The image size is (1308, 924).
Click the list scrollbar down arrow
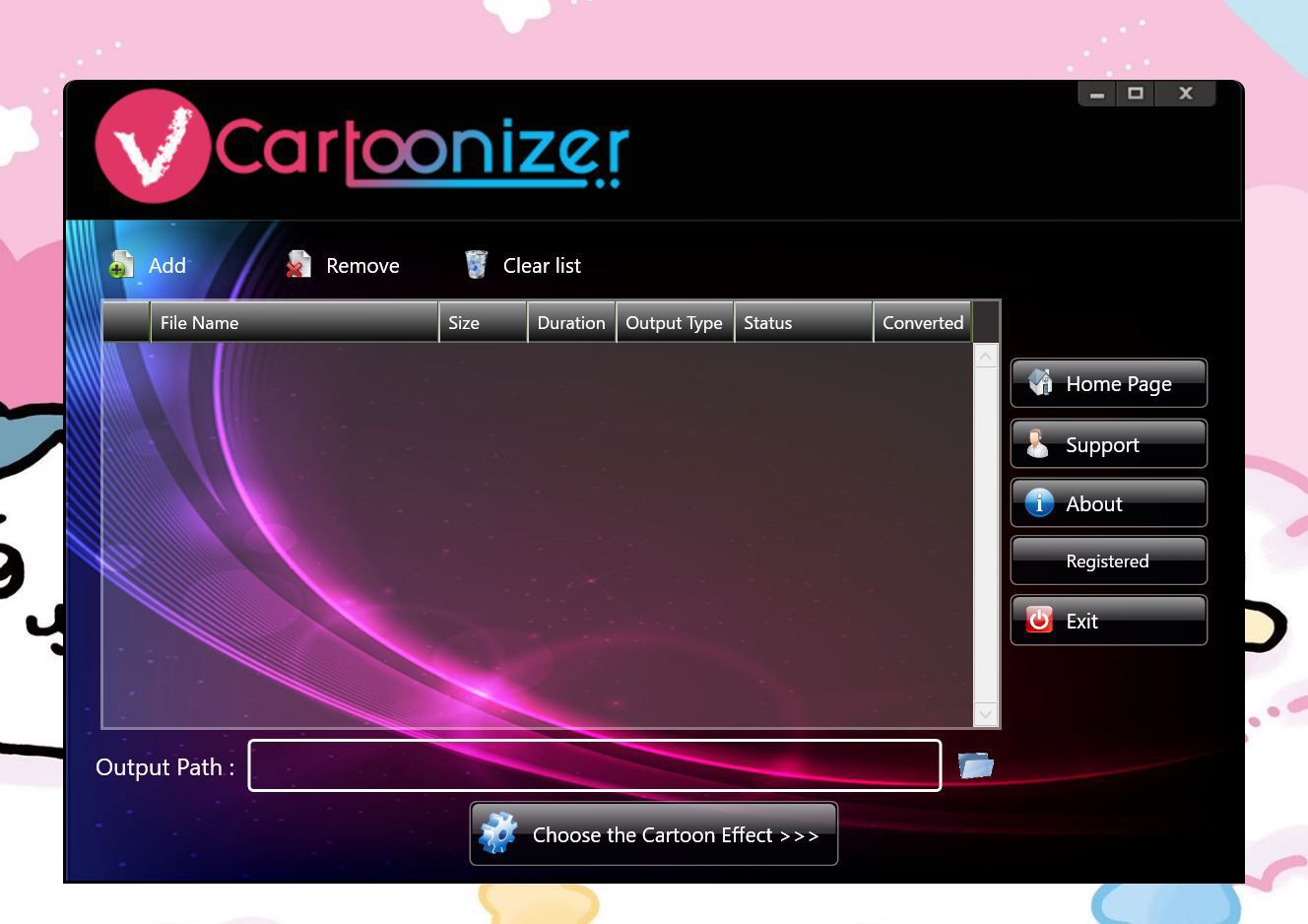click(x=986, y=714)
